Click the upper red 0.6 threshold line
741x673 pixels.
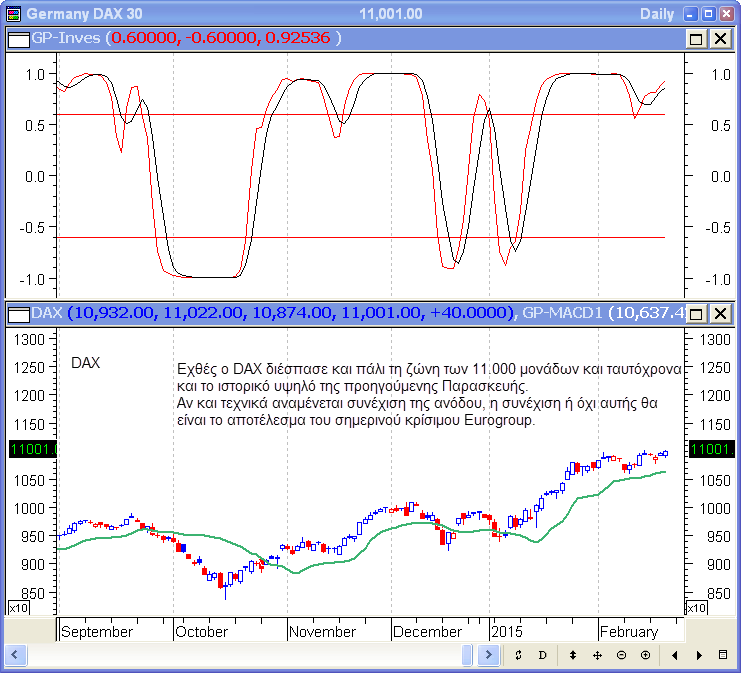[x=361, y=114]
